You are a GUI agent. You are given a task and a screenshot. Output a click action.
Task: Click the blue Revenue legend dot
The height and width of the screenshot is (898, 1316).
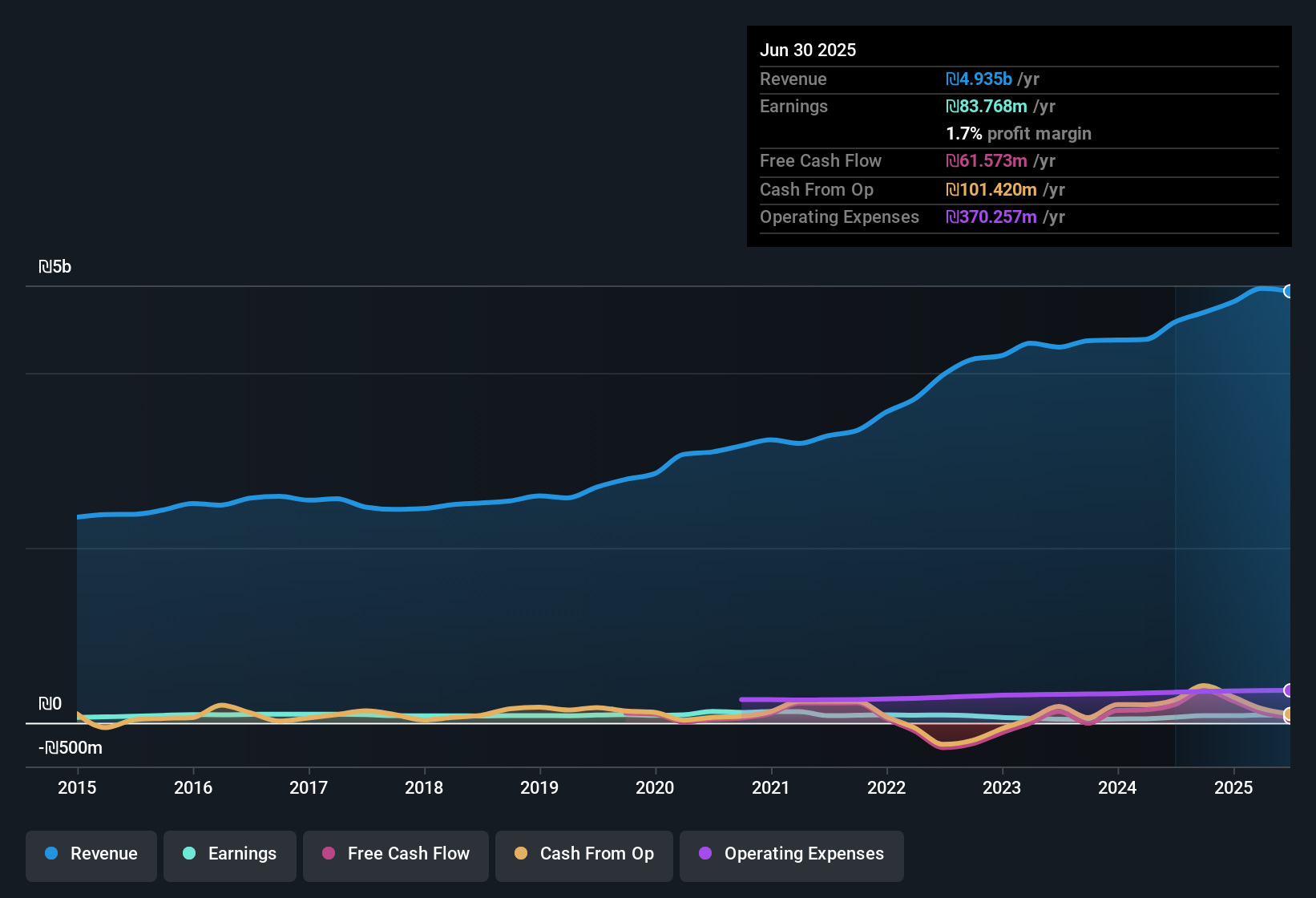51,854
